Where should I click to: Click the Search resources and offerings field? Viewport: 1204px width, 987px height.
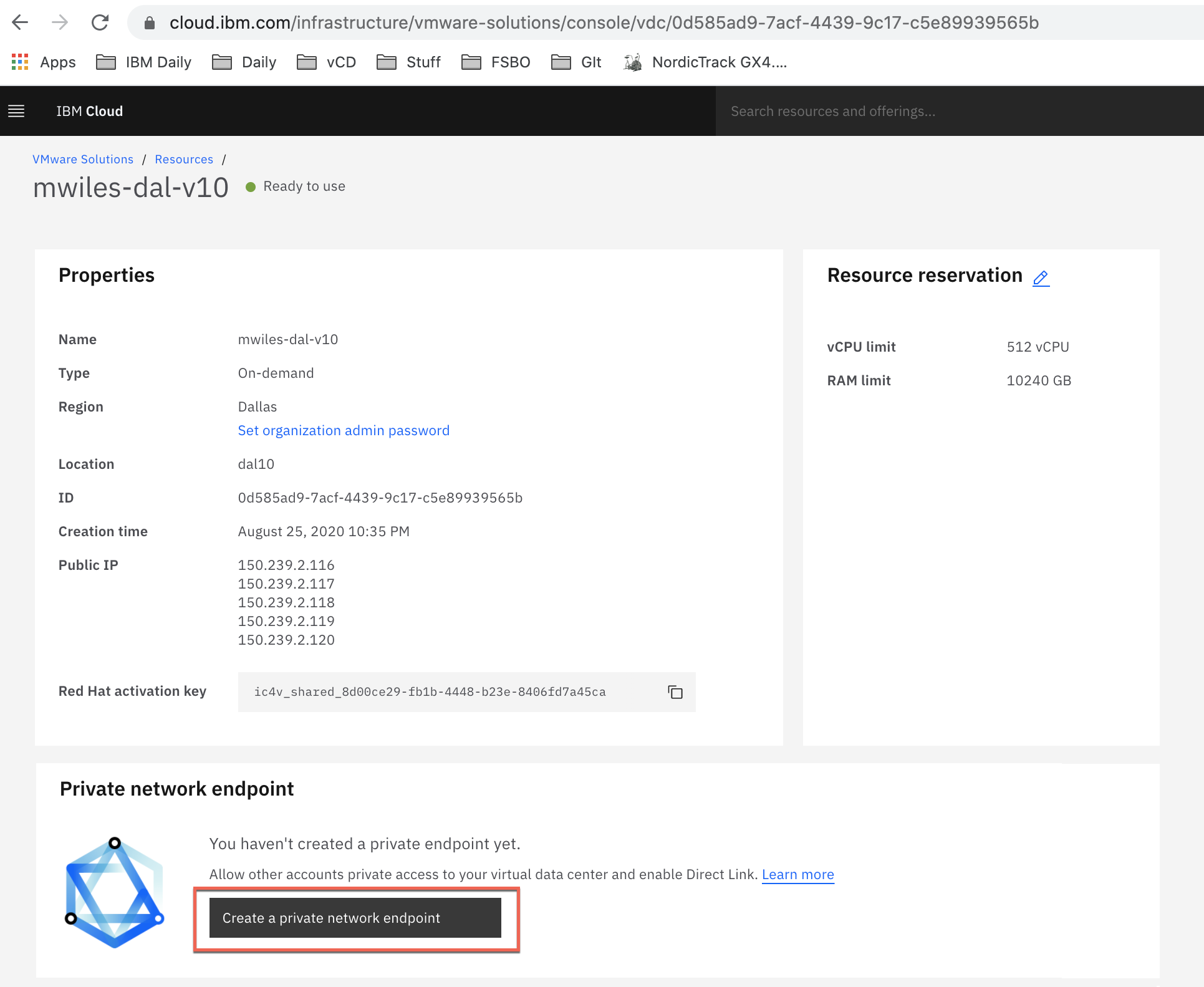coord(935,111)
